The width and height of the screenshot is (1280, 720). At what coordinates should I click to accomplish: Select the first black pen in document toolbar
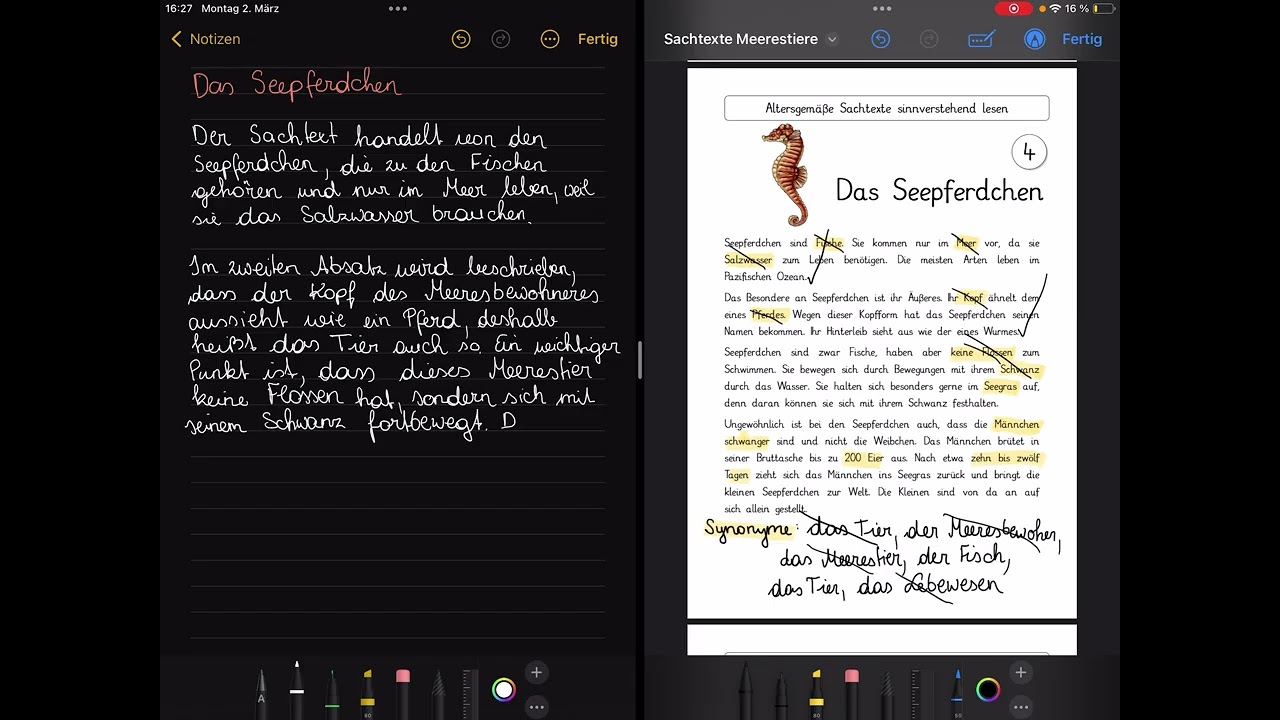click(746, 690)
